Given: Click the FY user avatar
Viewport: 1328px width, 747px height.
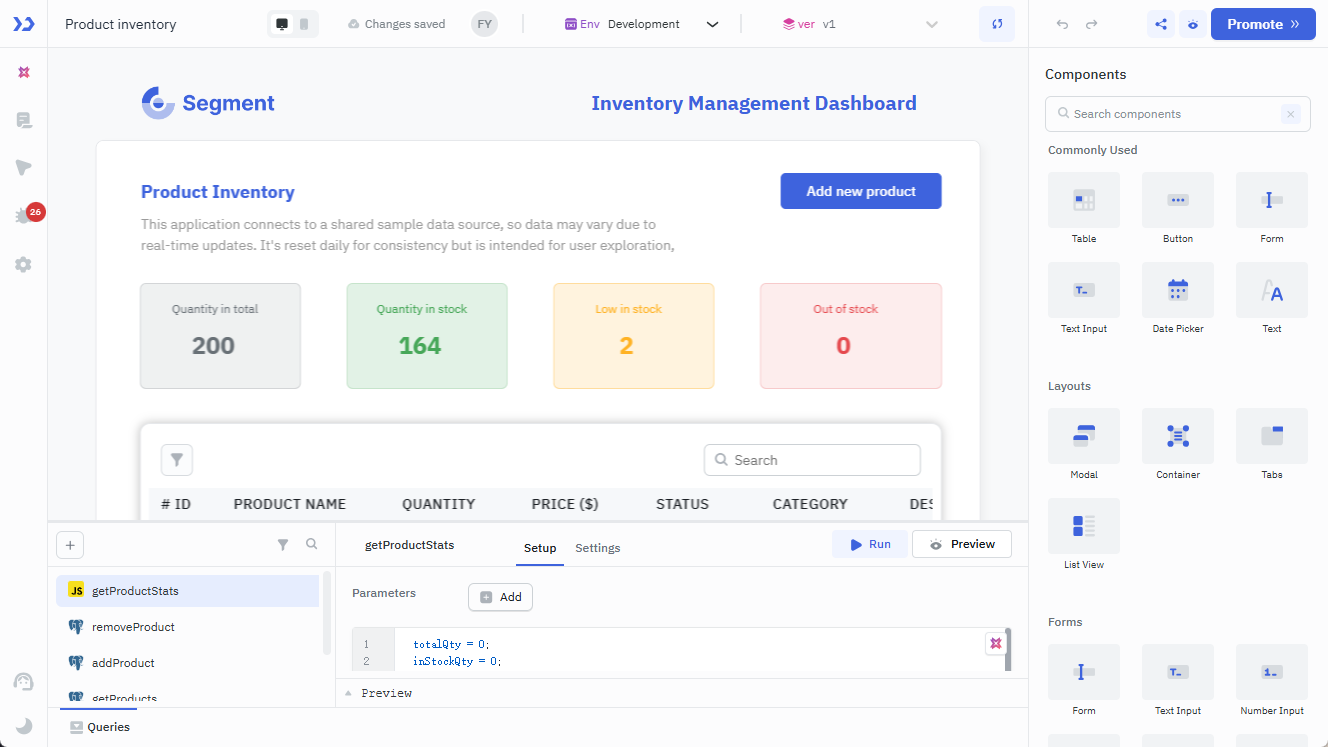Looking at the screenshot, I should [484, 24].
